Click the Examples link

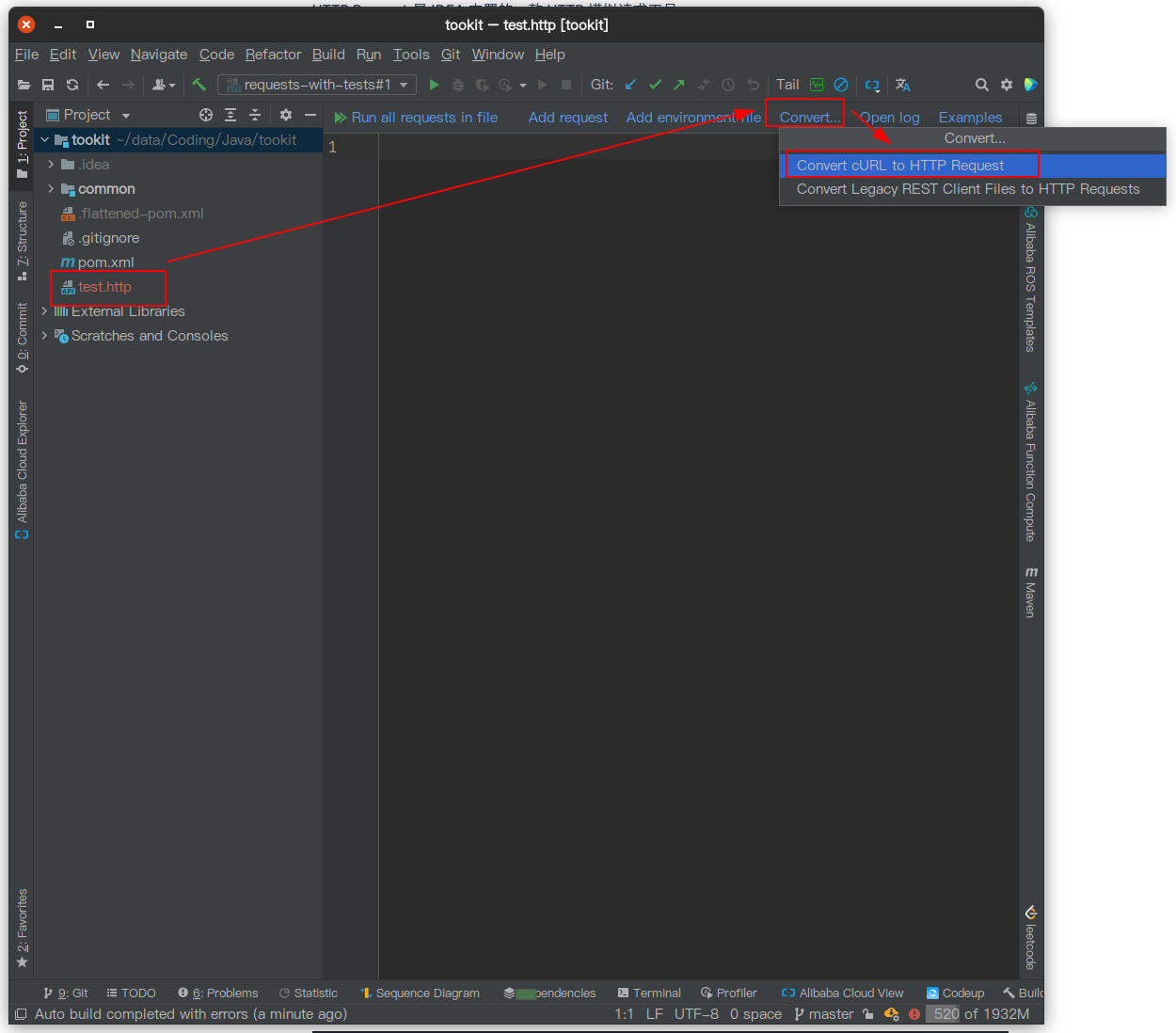pyautogui.click(x=970, y=118)
